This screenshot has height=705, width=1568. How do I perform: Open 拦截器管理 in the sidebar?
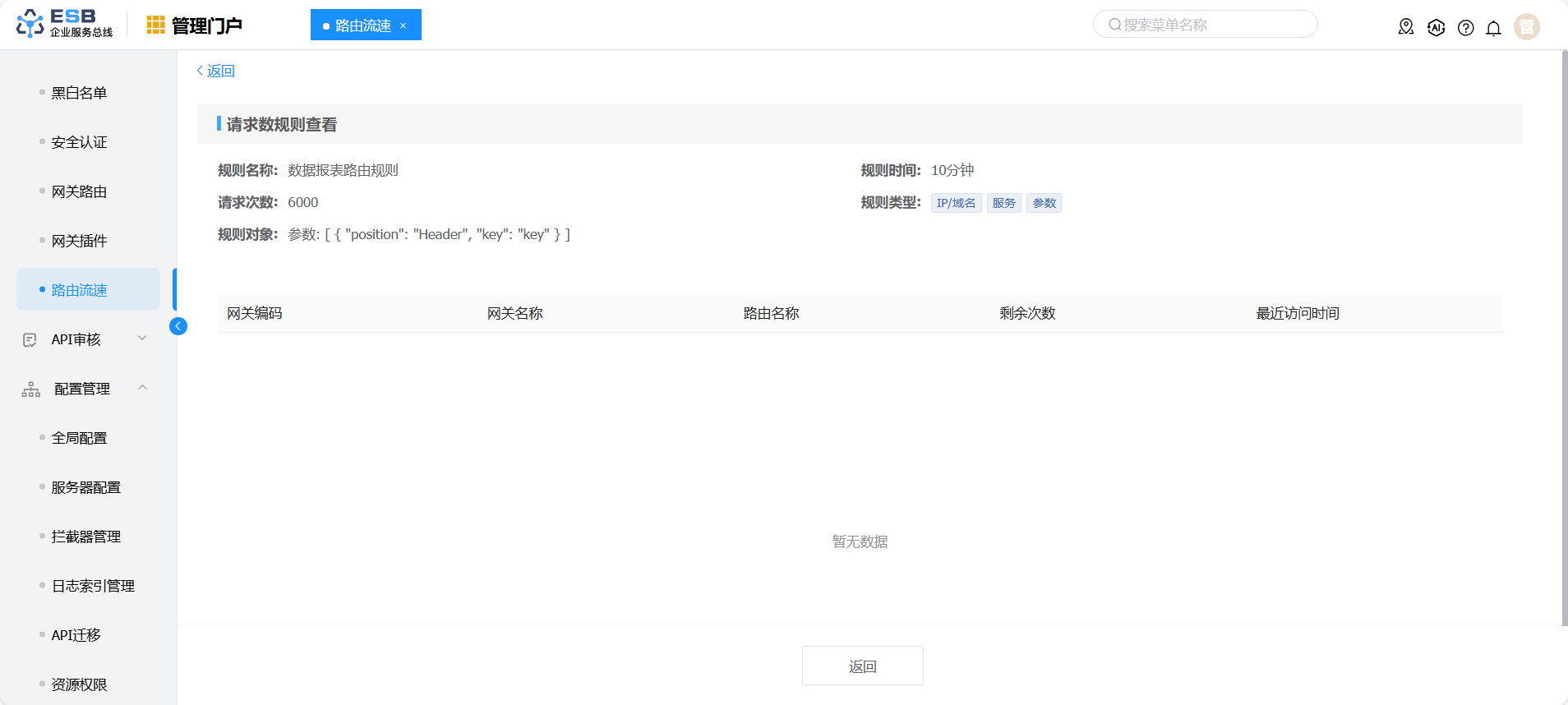85,537
